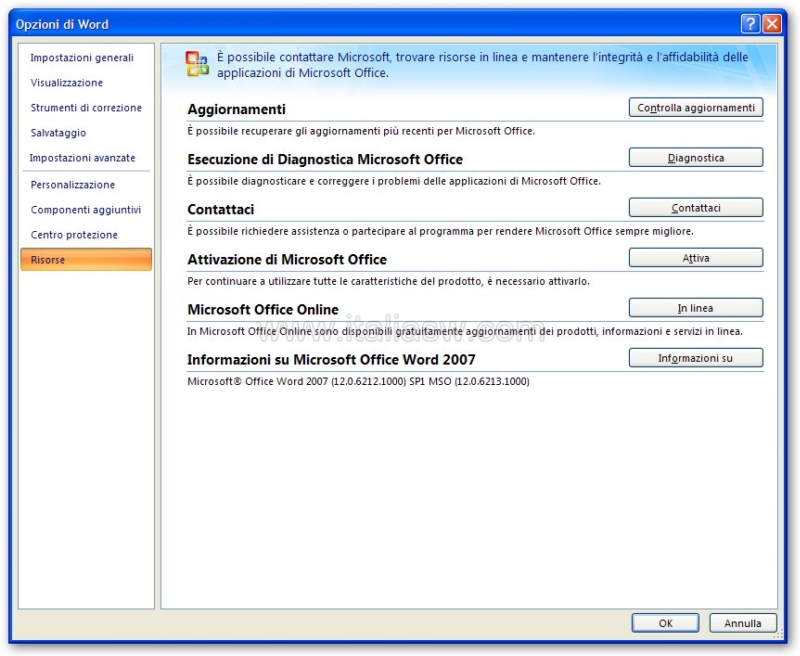The image size is (800, 656).
Task: Click description of Office Online servizi in linea
Action: [465, 331]
